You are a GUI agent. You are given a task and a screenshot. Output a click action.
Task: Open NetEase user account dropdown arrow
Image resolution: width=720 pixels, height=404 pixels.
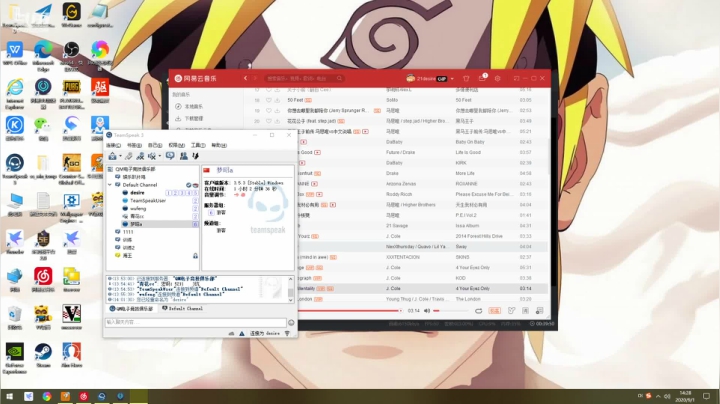pos(452,79)
